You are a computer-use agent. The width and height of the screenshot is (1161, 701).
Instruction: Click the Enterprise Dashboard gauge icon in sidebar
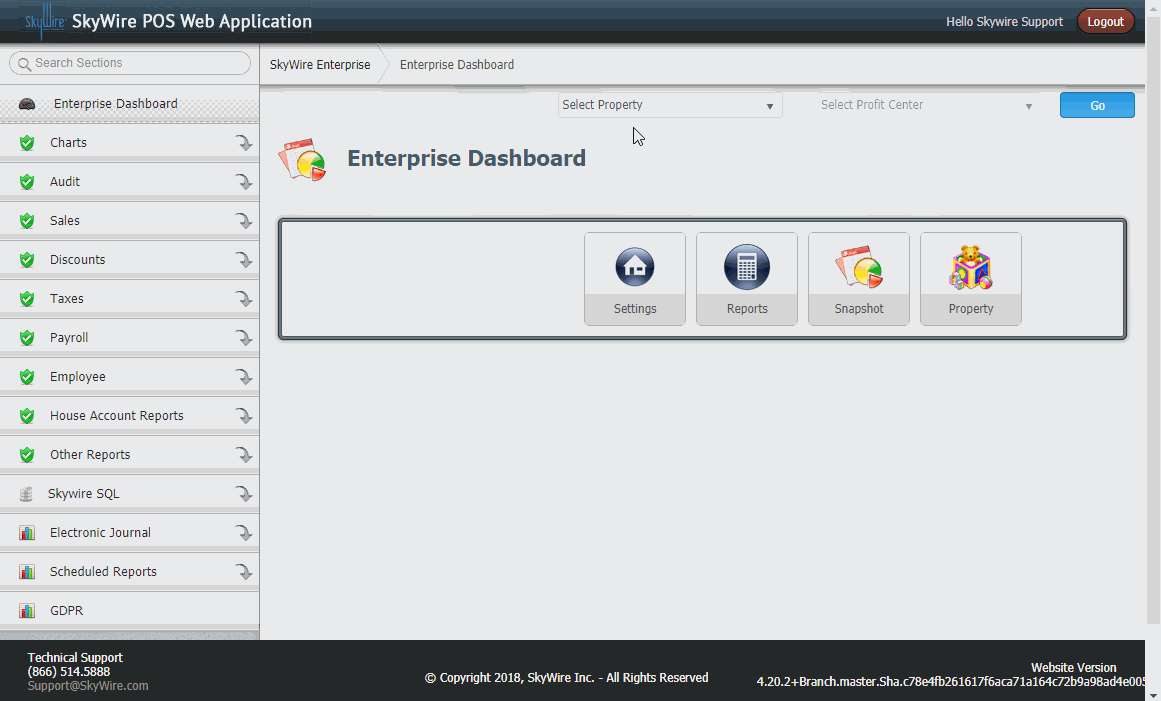tap(27, 104)
